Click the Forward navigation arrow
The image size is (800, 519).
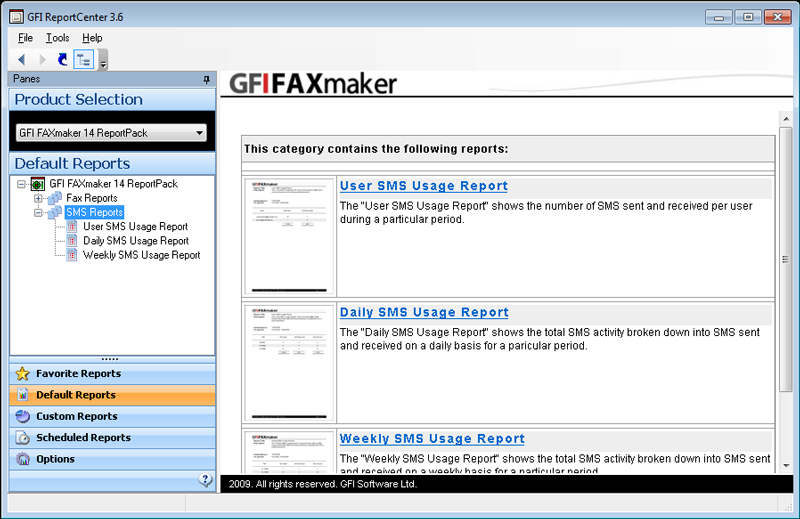coord(42,60)
